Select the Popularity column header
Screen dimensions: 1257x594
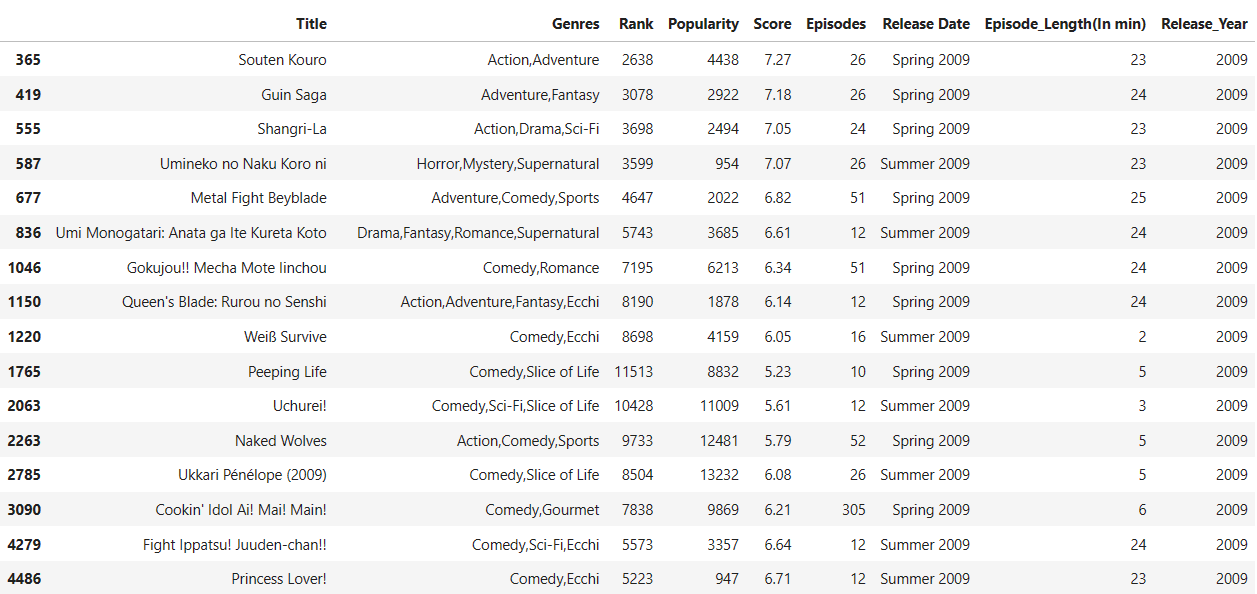coord(703,24)
